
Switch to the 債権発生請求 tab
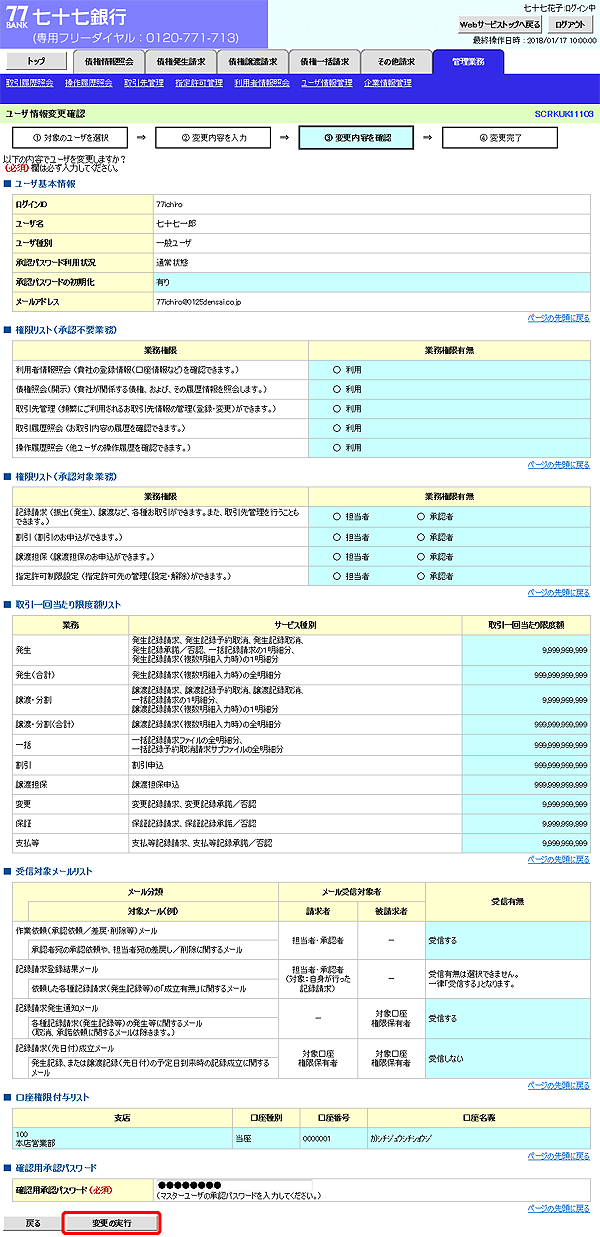[x=182, y=62]
